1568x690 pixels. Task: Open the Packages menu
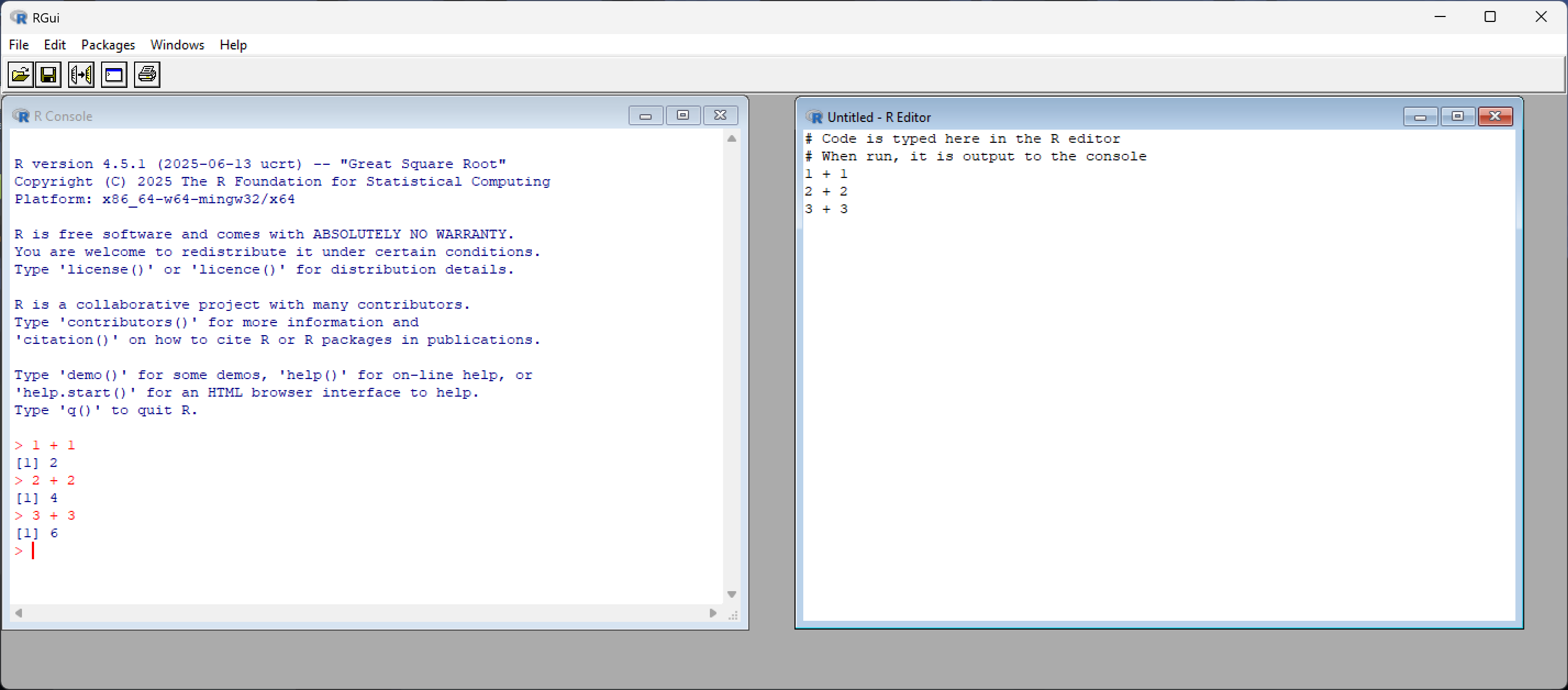pos(108,45)
